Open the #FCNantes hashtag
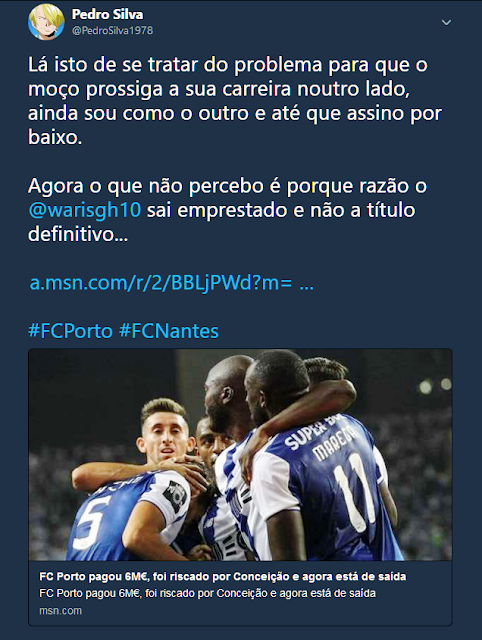Viewport: 482px width, 640px height. (169, 331)
